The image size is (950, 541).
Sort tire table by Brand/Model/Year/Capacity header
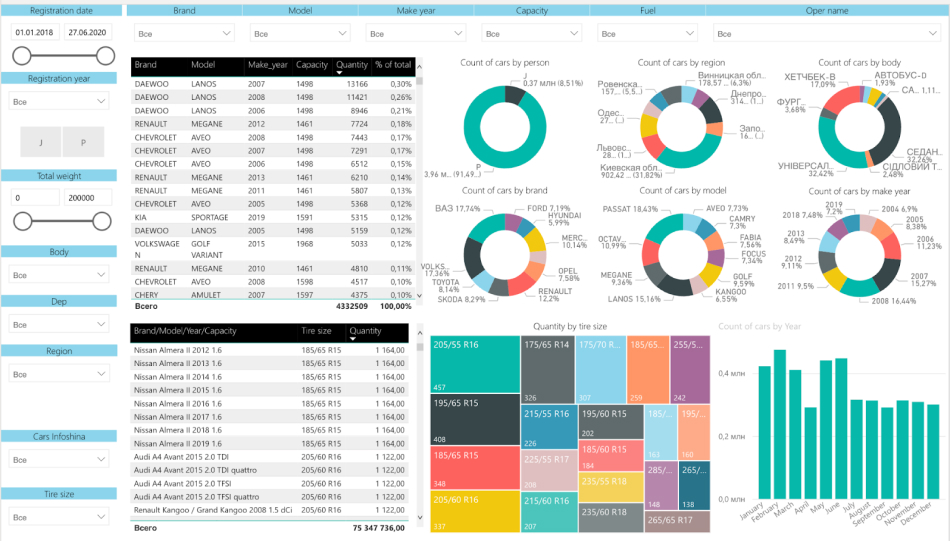point(185,331)
